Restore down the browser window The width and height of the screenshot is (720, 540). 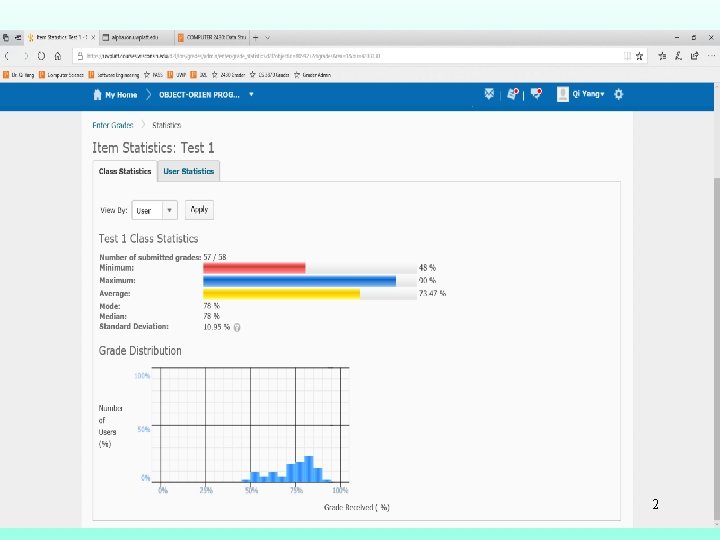pos(694,38)
